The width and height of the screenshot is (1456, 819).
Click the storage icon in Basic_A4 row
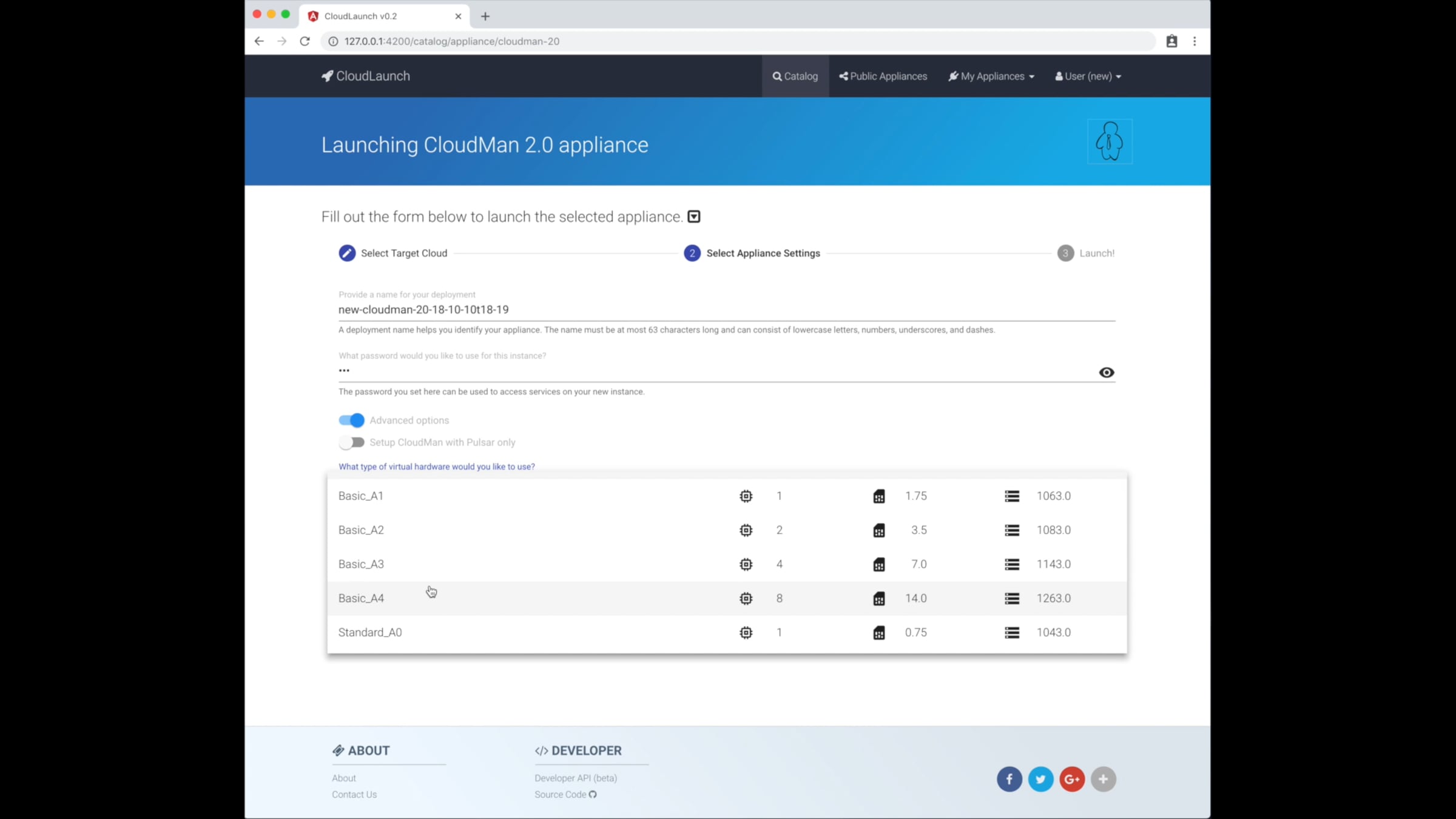(x=1012, y=598)
